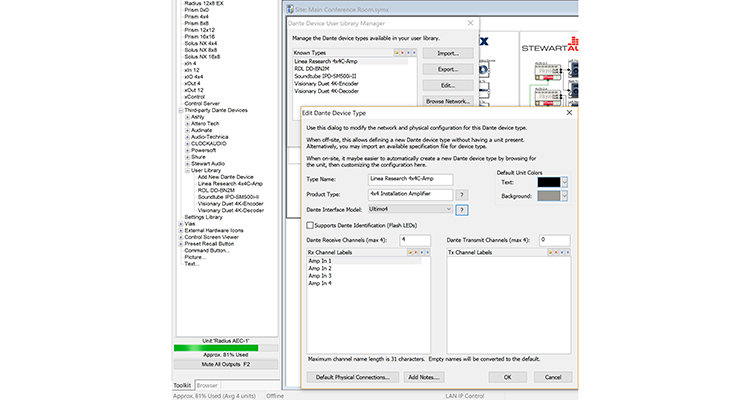Select Amp In 3 in Rx labels
750x400 pixels.
(x=320, y=276)
